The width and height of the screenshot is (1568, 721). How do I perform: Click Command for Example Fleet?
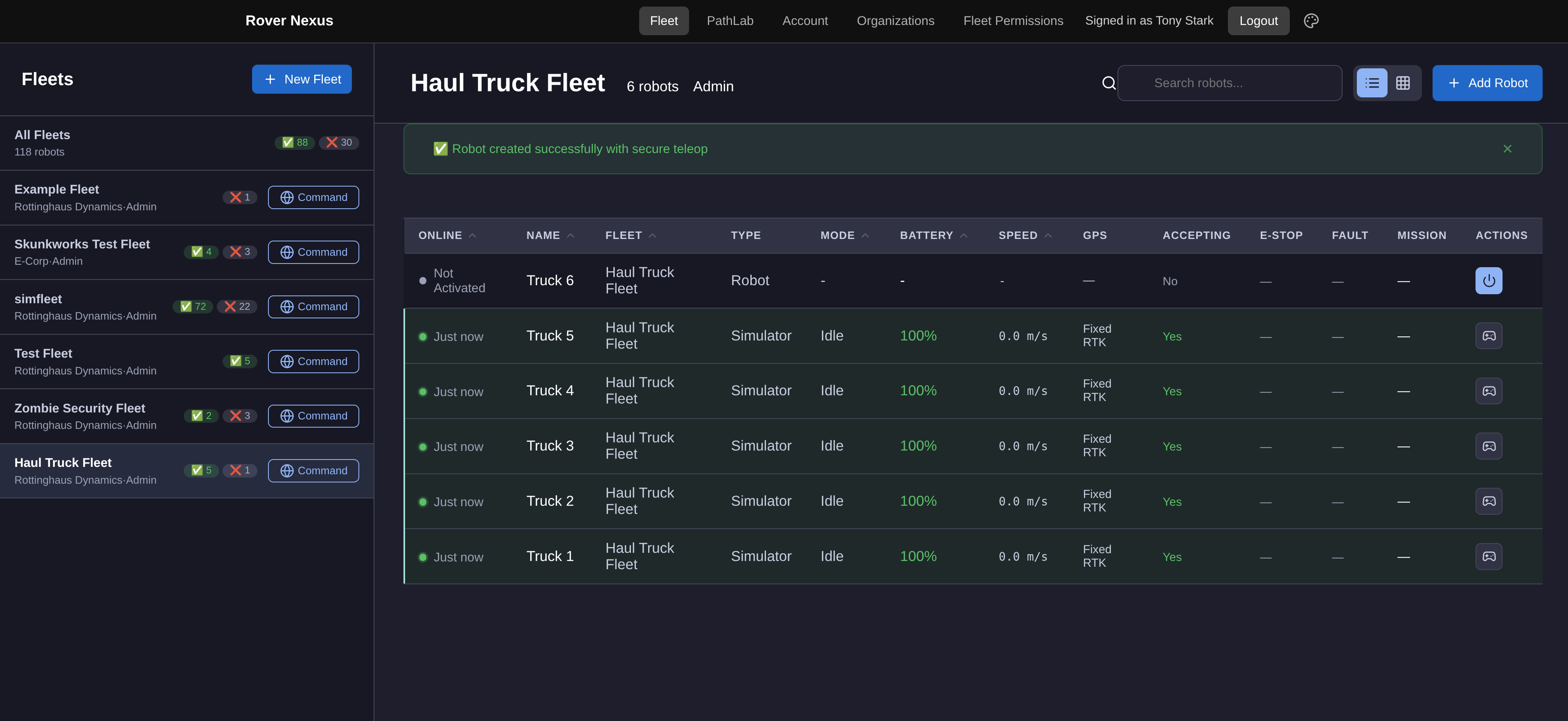click(x=313, y=197)
